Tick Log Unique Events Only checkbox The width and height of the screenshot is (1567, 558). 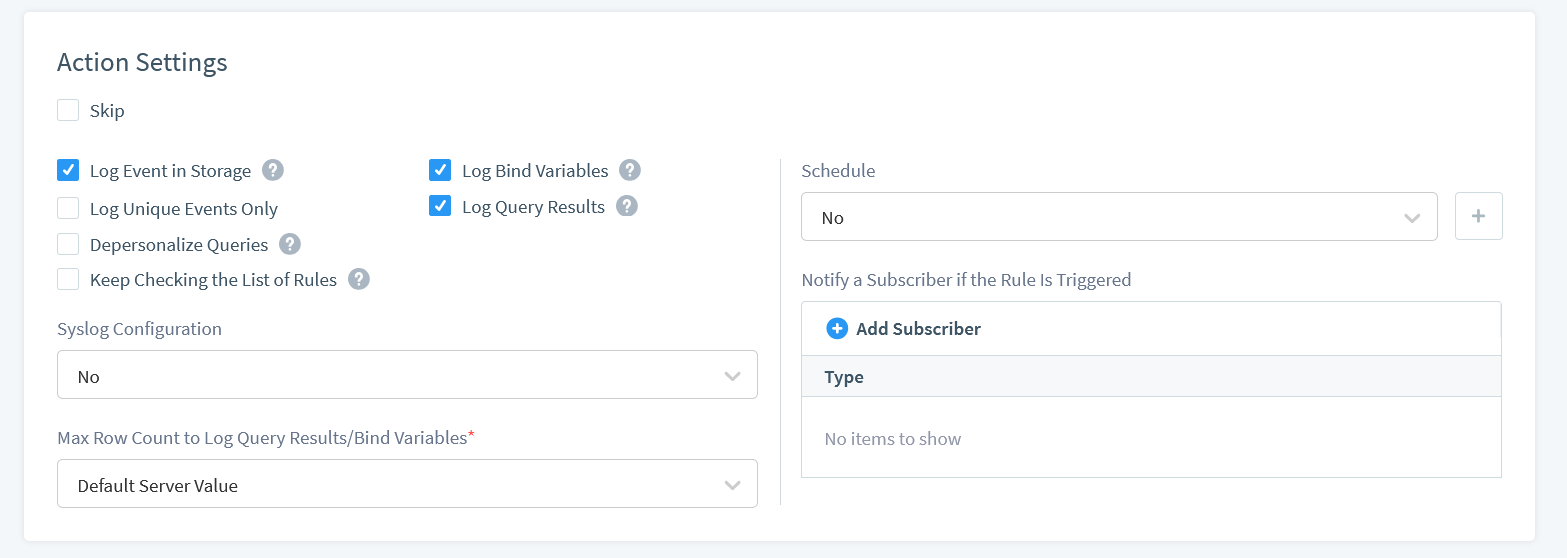point(68,208)
